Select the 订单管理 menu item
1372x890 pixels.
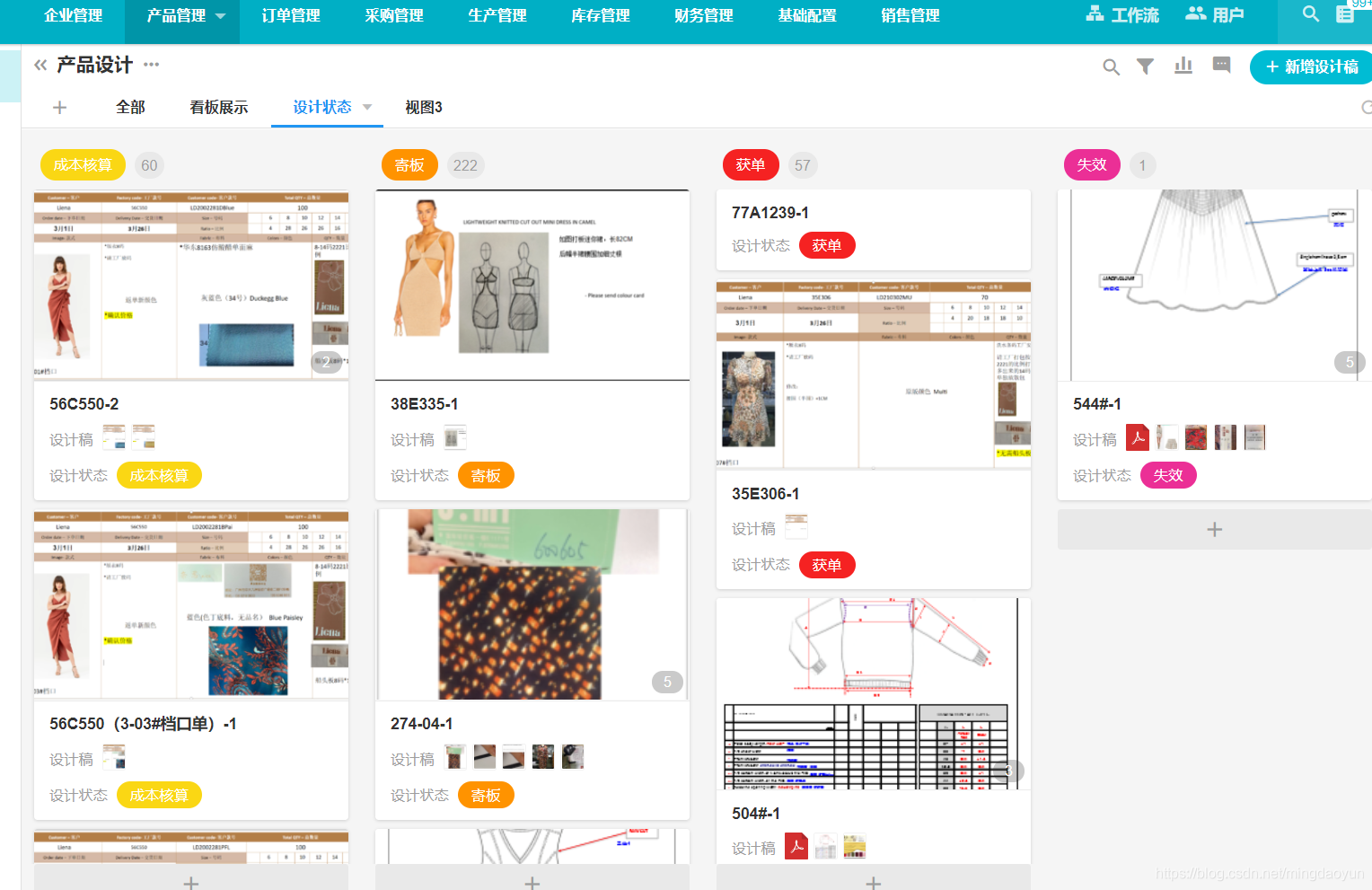click(x=290, y=14)
